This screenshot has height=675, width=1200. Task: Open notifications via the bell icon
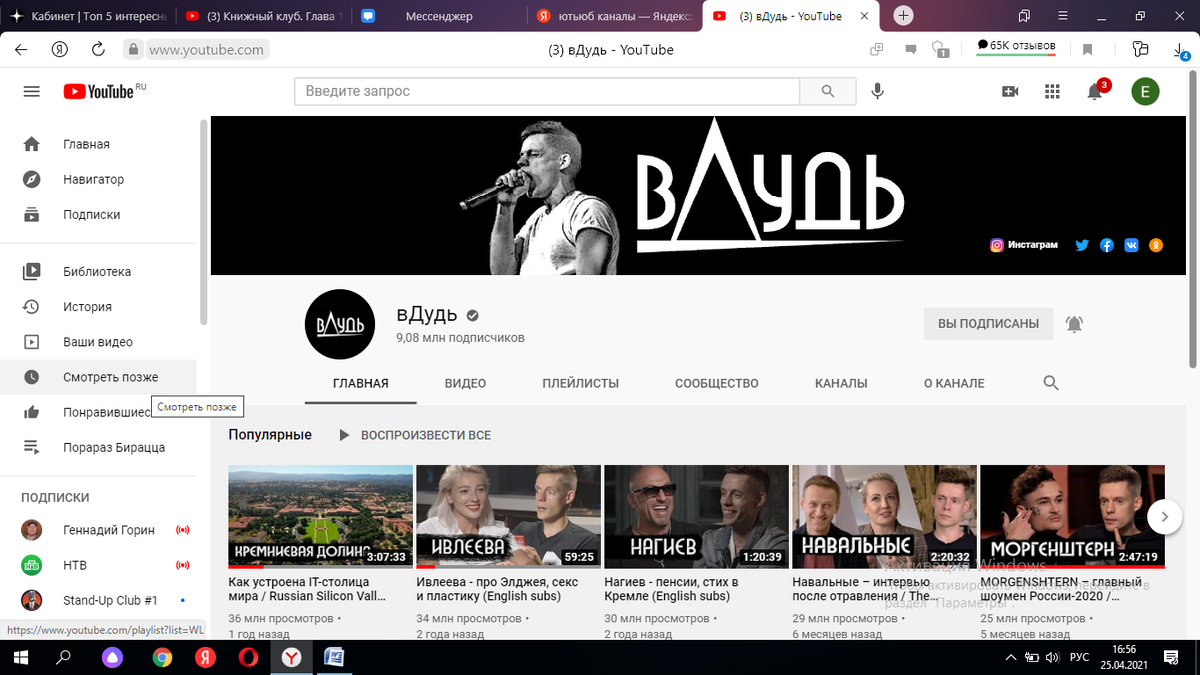1096,91
